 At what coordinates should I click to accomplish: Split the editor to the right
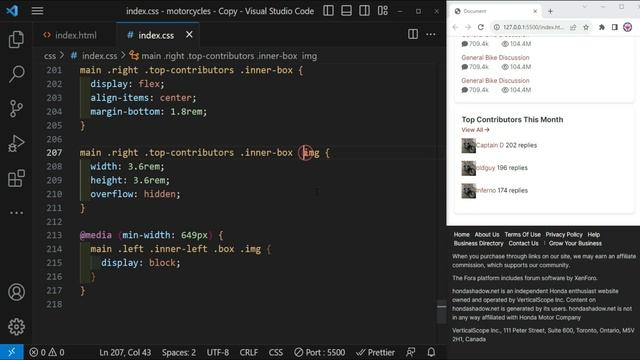[x=413, y=34]
